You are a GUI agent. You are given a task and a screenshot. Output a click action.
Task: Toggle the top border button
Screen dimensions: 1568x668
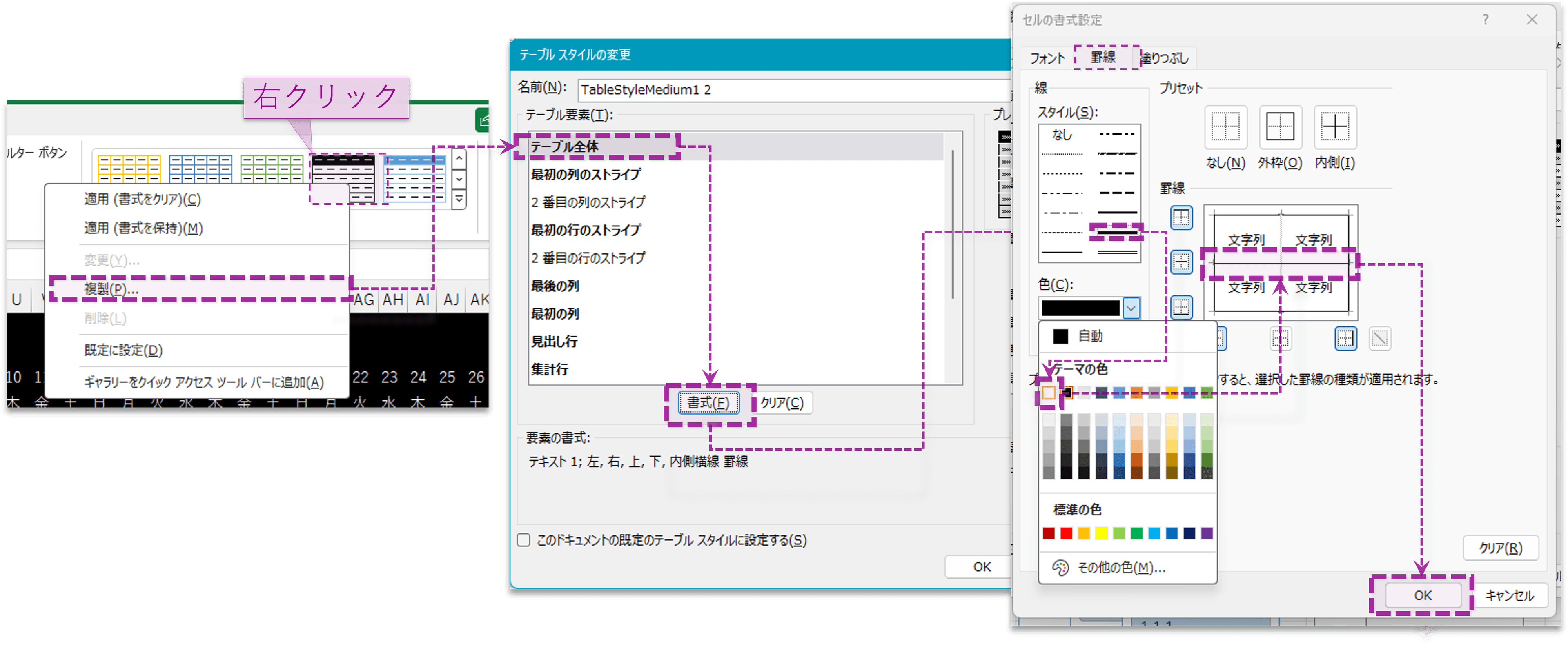coord(1181,218)
